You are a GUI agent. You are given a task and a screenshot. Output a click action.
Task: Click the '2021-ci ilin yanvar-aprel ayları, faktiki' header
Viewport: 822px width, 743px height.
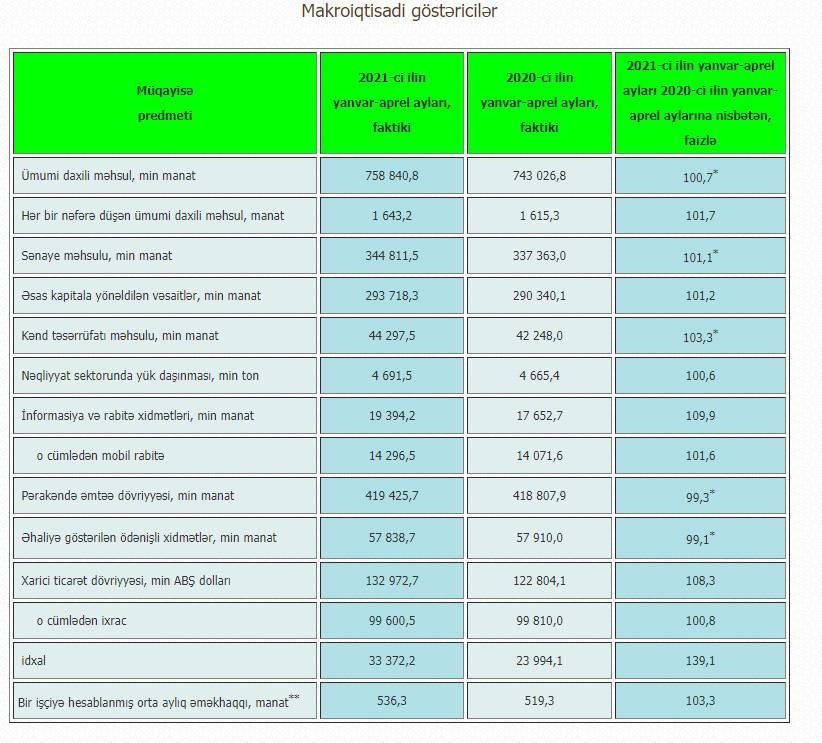point(391,103)
